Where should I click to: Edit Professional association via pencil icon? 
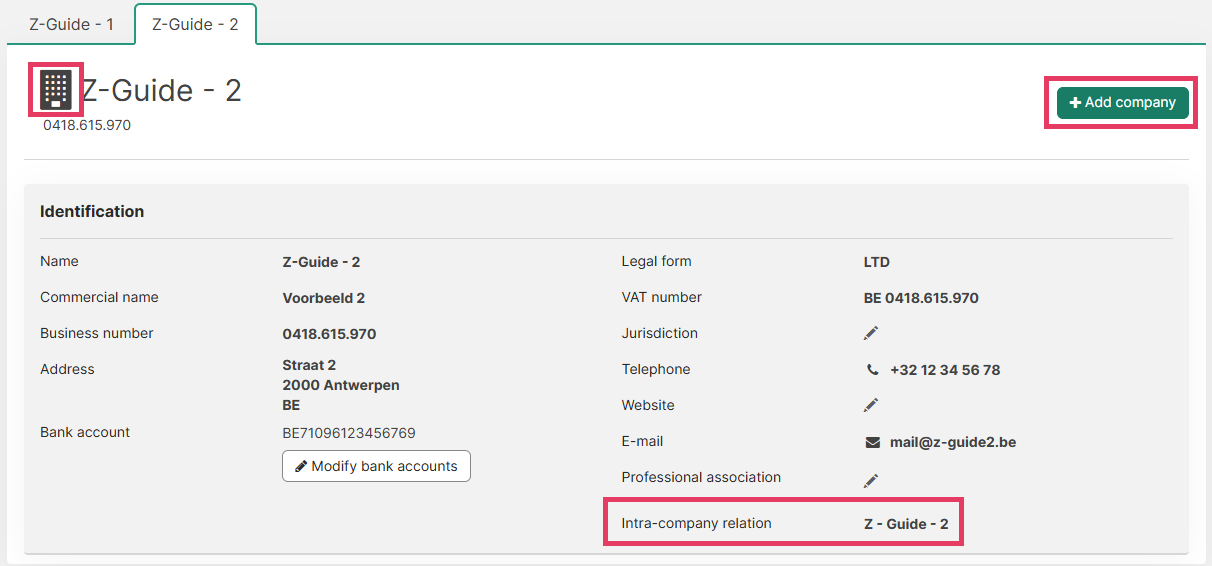pos(871,480)
